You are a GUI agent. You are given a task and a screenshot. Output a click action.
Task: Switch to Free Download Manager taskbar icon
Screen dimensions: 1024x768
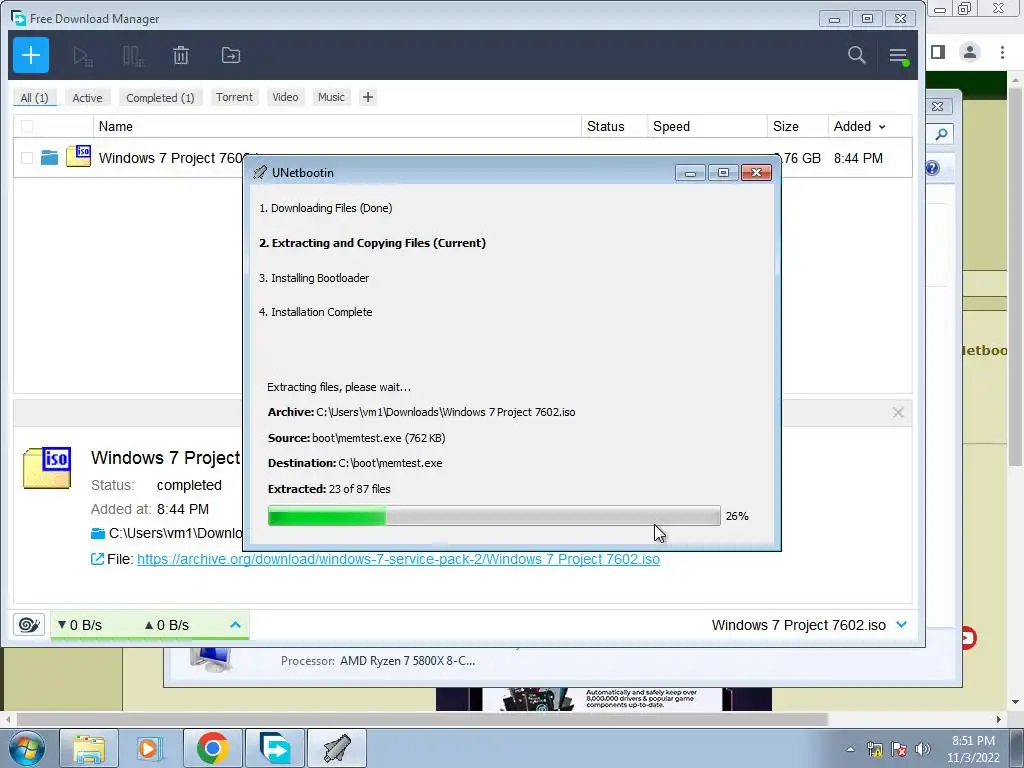275,748
